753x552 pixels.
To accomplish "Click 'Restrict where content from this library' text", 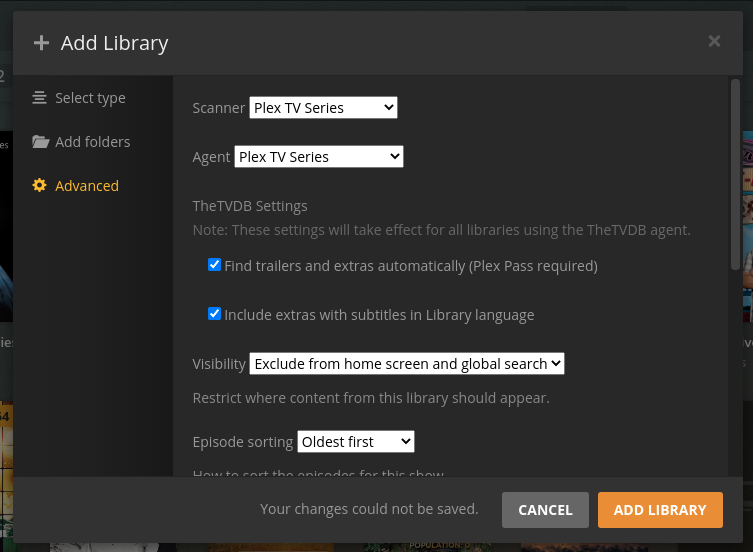I will [x=371, y=398].
